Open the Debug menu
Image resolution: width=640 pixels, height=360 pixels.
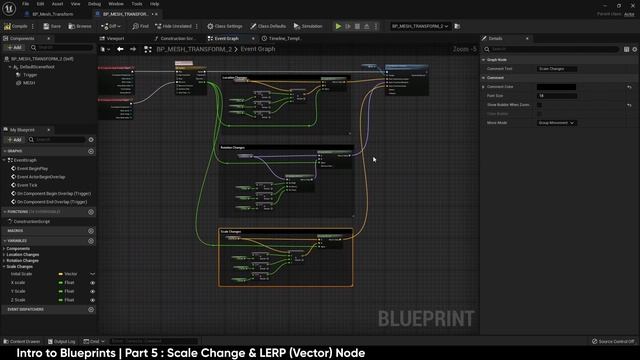pos(94,4)
